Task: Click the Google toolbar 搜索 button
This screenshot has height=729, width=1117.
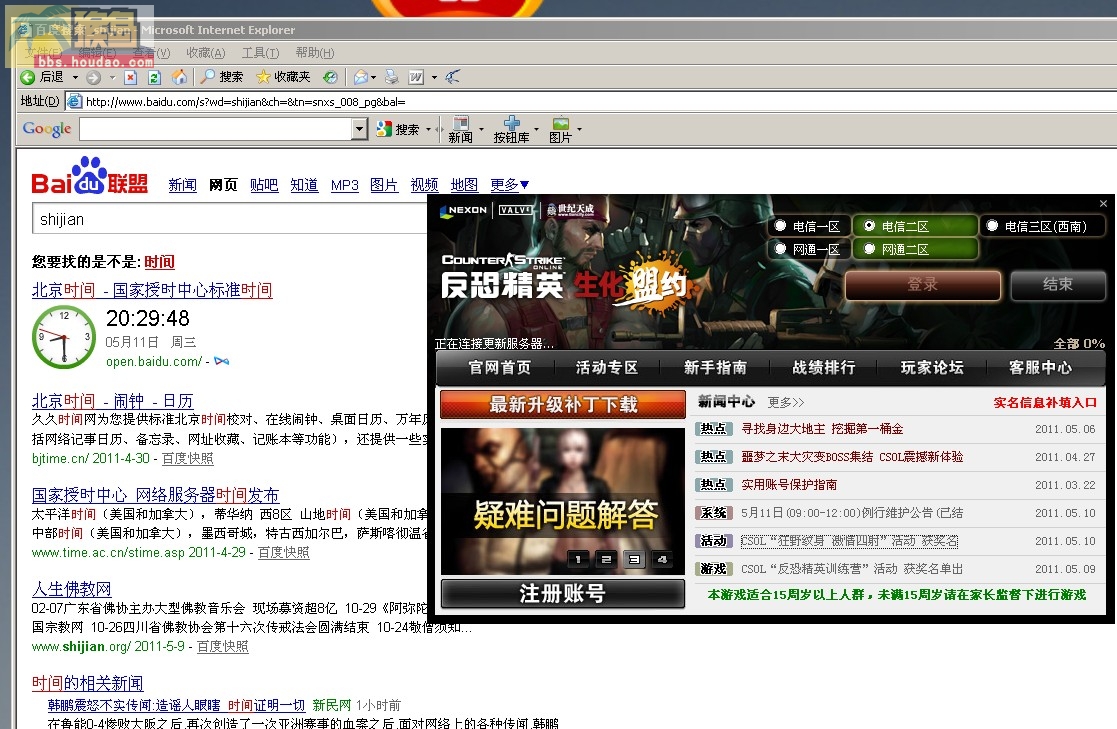Action: point(398,129)
